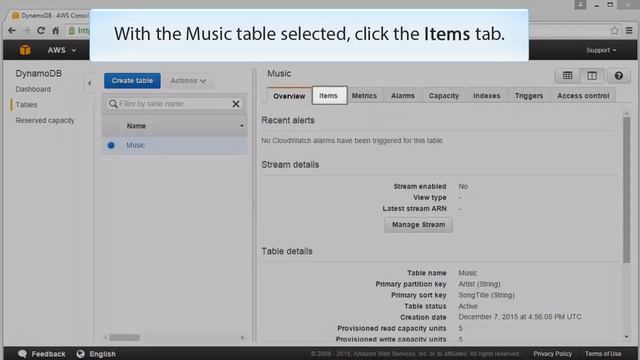Toggle Name column sort arrow
This screenshot has height=360, width=640.
pyautogui.click(x=242, y=126)
